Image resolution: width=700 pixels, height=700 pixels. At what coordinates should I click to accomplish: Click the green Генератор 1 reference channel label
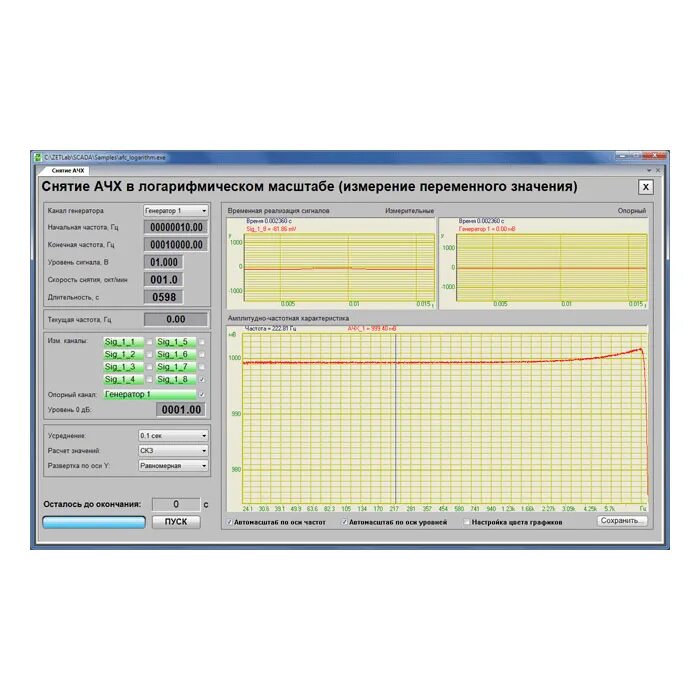150,395
